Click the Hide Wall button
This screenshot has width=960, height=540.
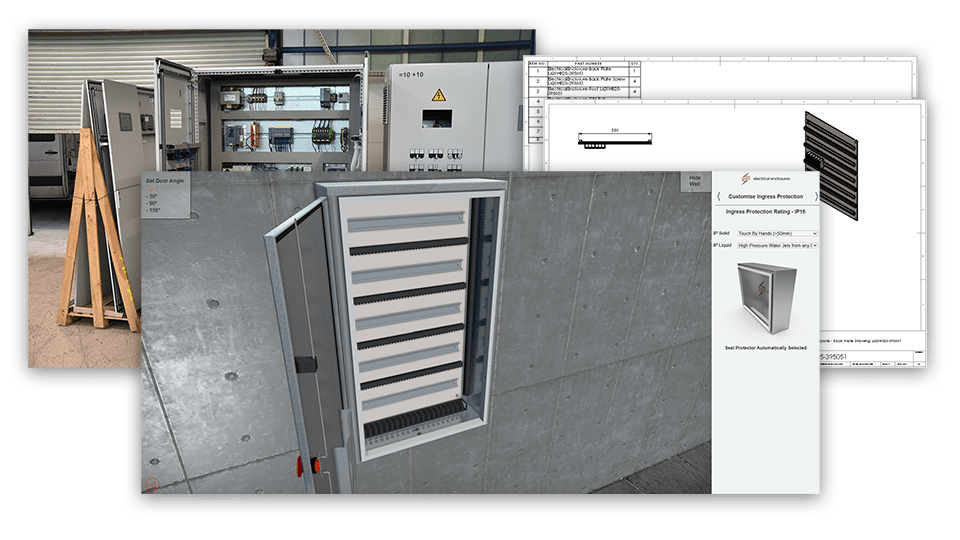point(695,182)
